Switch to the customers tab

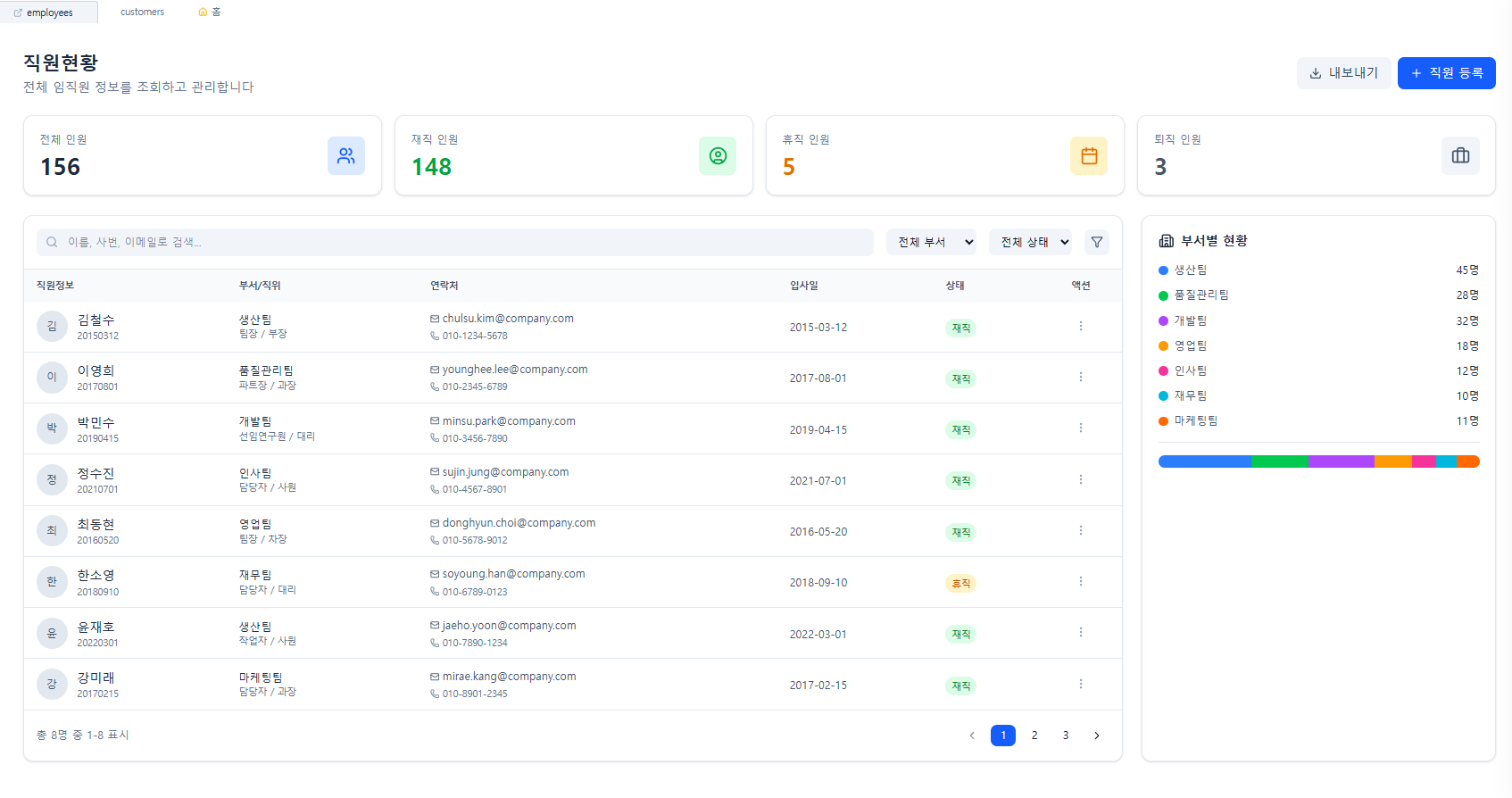[x=142, y=12]
